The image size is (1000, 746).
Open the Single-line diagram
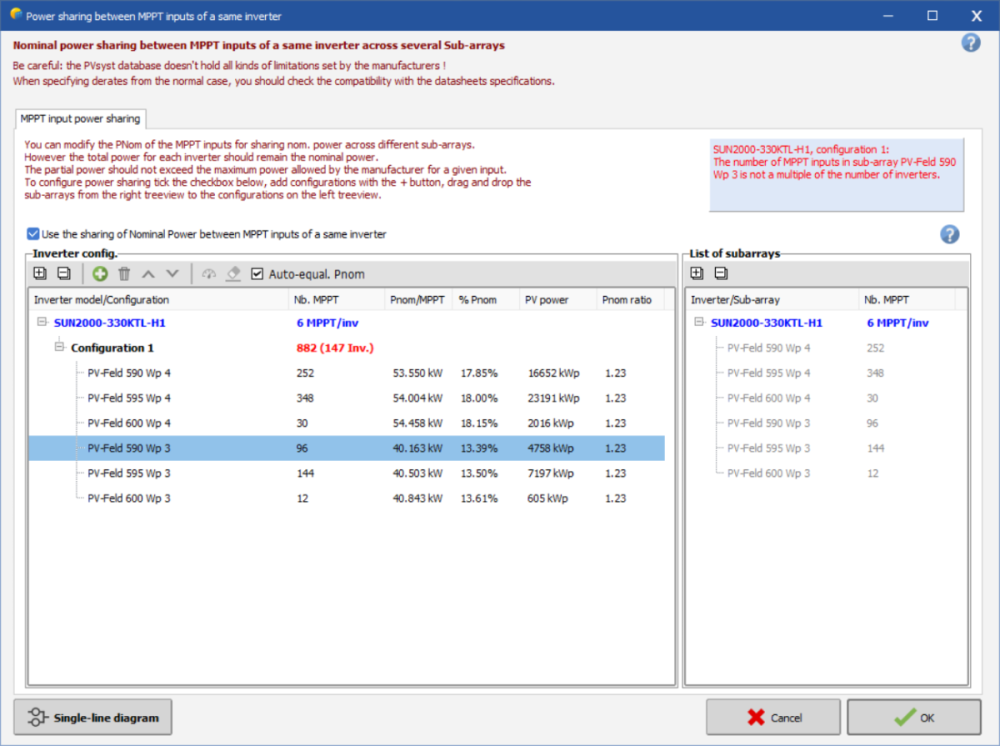[93, 717]
